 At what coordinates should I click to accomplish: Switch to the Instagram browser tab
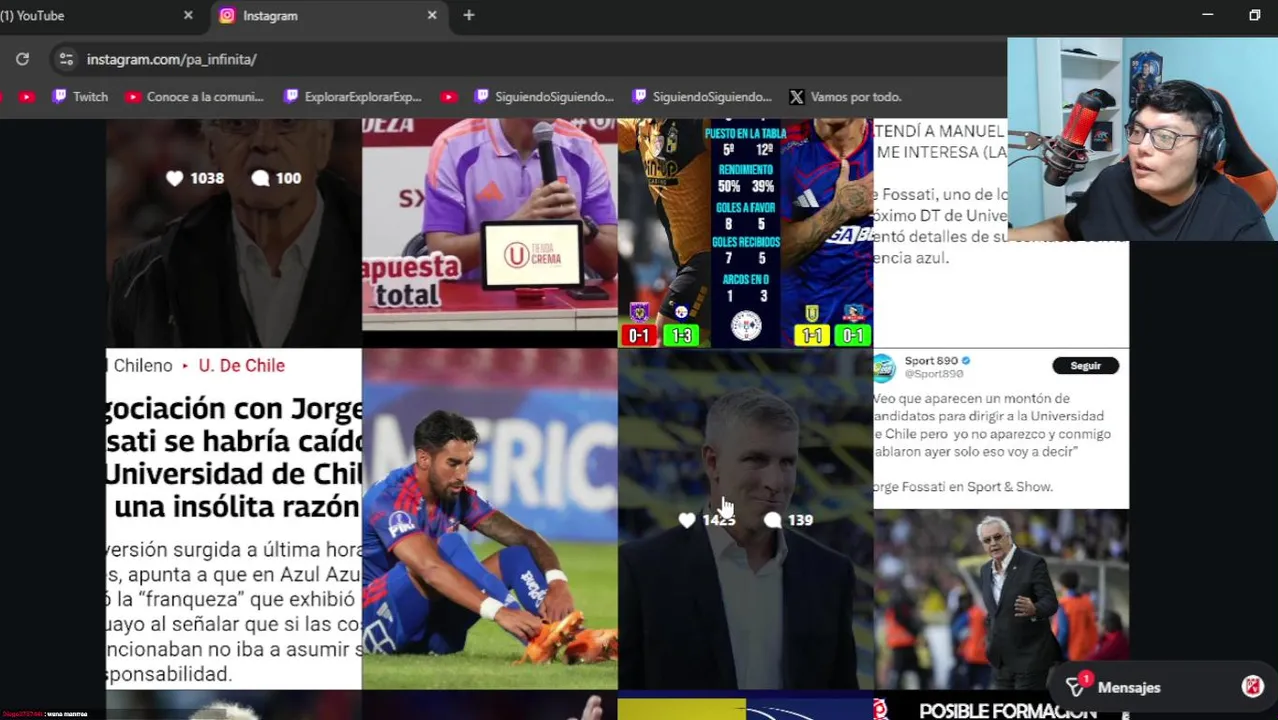click(x=330, y=16)
